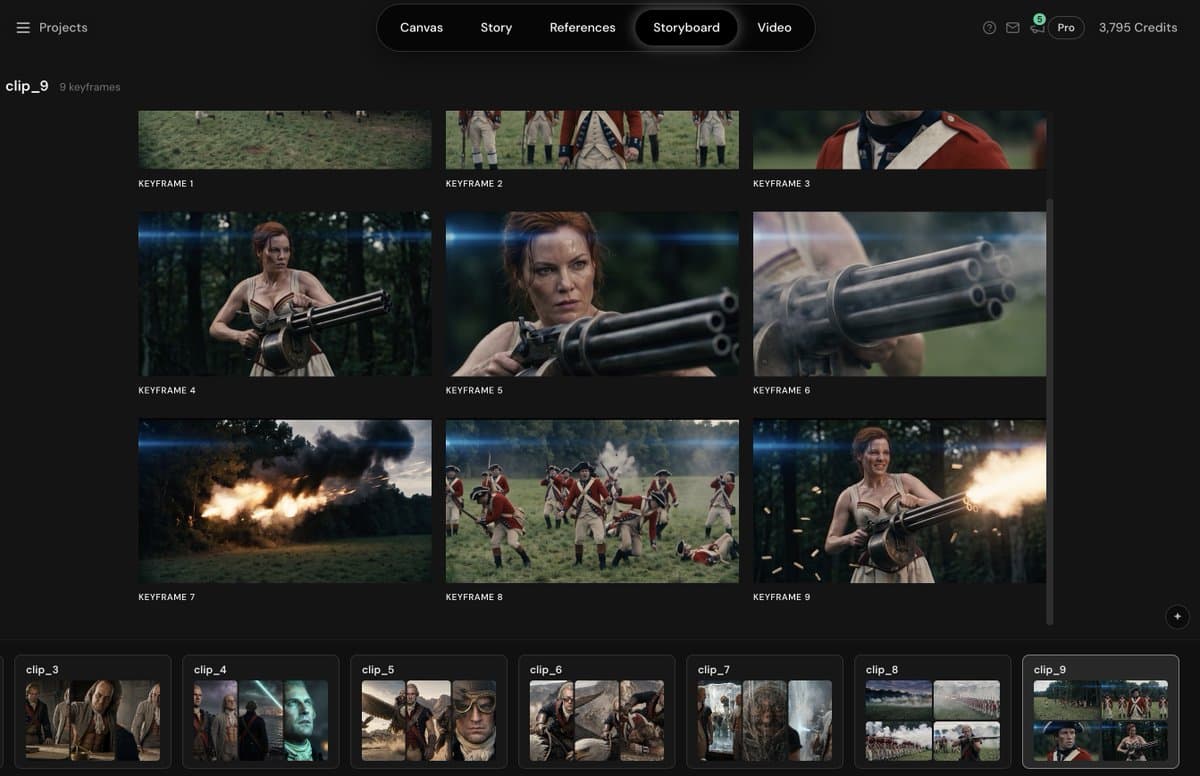
Task: Open the clip_5 card
Action: [429, 711]
